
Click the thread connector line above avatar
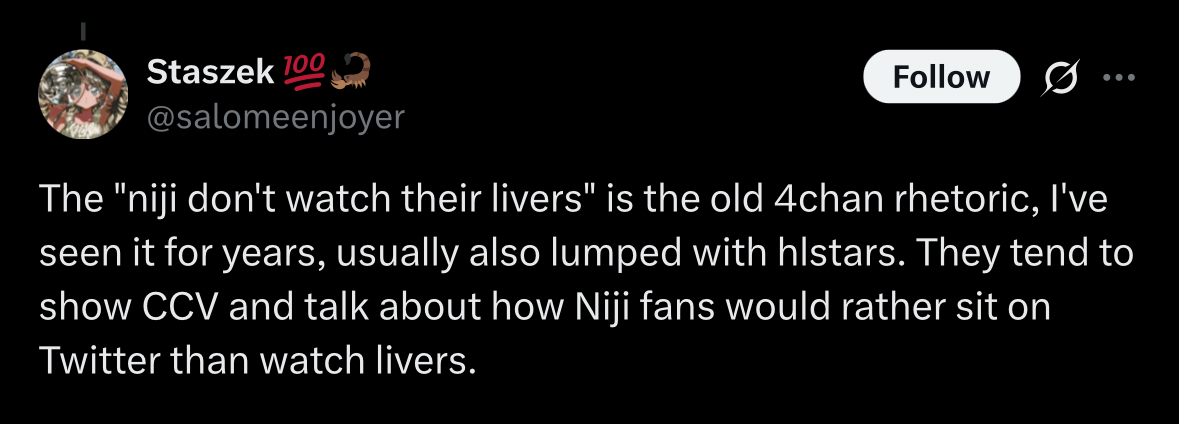click(84, 30)
